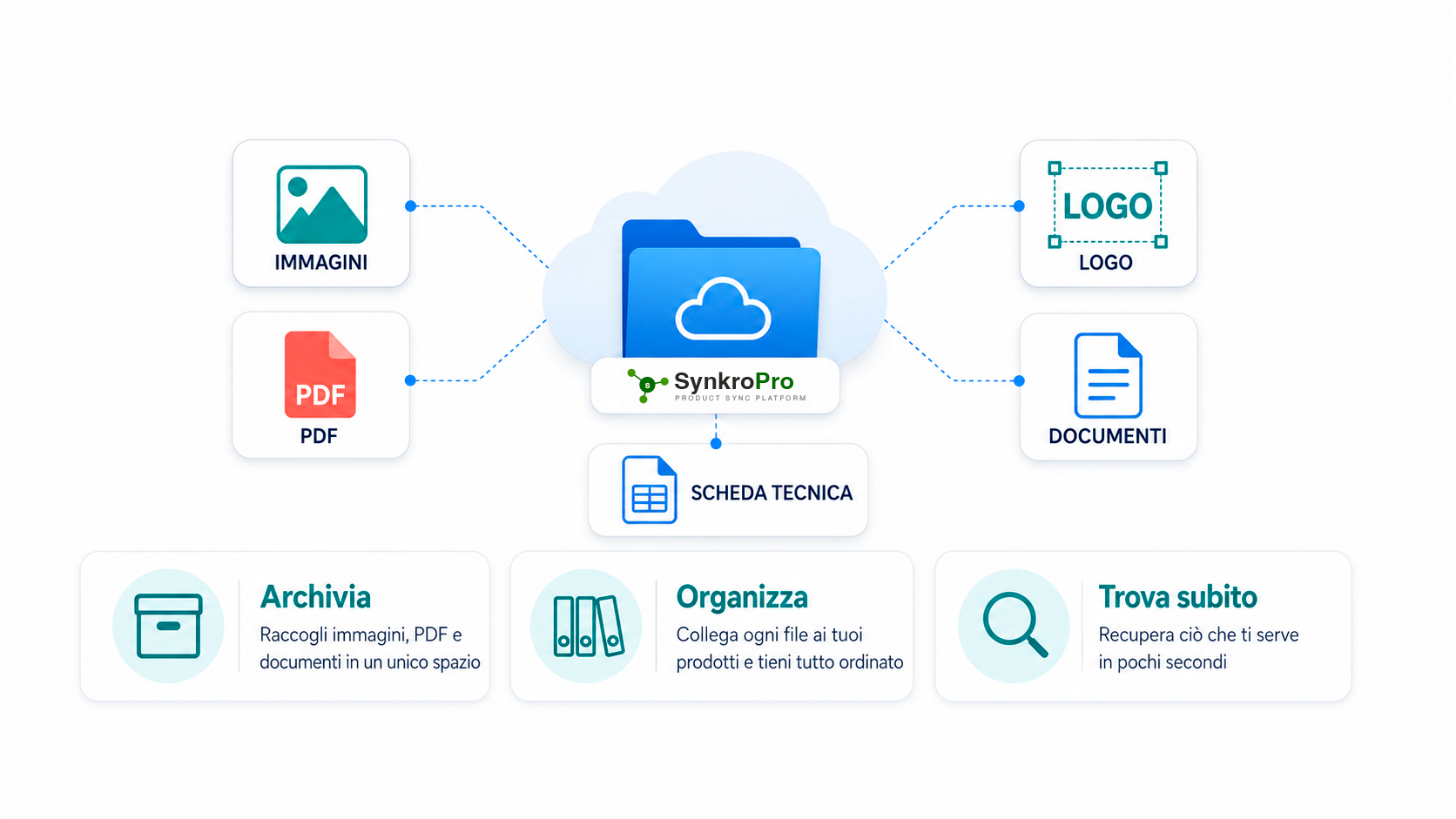The image size is (1456, 819).
Task: Select the PRODUCT SYNC PLATFORM tagline
Action: [741, 399]
